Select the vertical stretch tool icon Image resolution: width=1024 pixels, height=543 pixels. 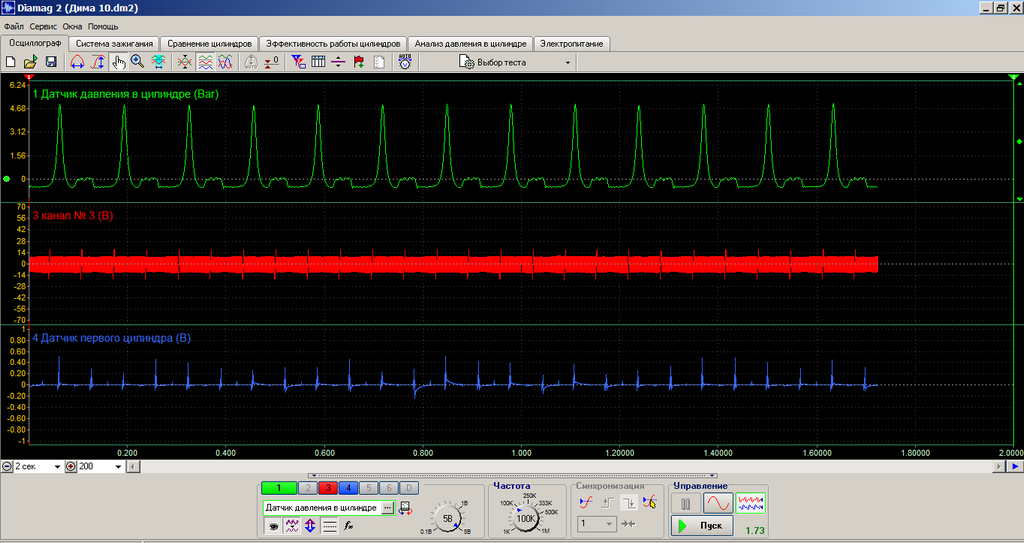click(x=97, y=62)
